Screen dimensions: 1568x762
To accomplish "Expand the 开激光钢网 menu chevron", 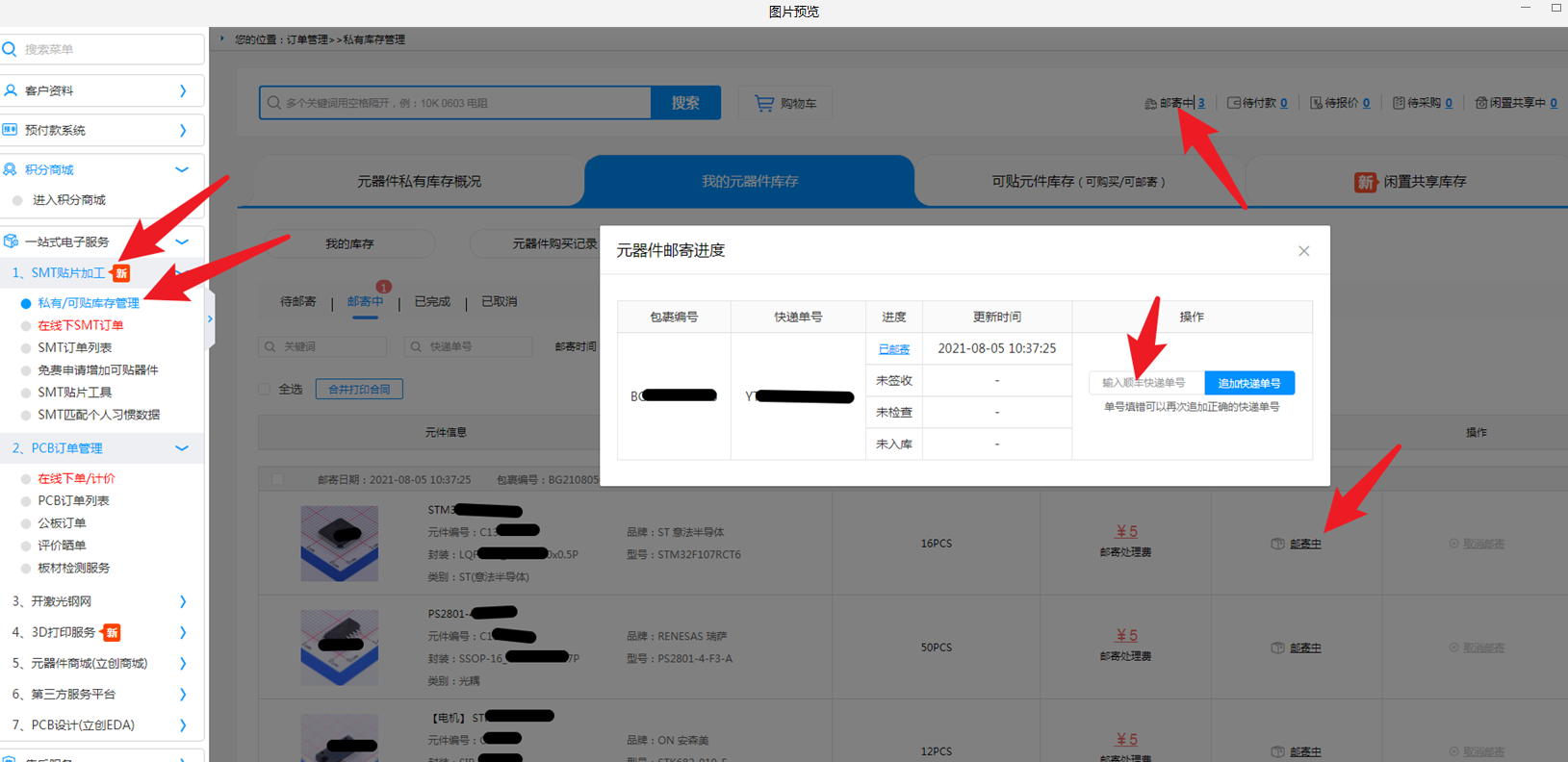I will [183, 601].
